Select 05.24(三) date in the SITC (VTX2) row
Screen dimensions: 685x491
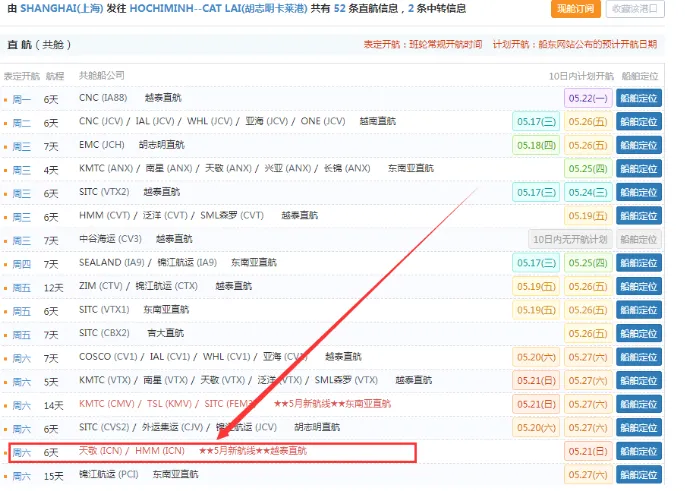(x=588, y=193)
